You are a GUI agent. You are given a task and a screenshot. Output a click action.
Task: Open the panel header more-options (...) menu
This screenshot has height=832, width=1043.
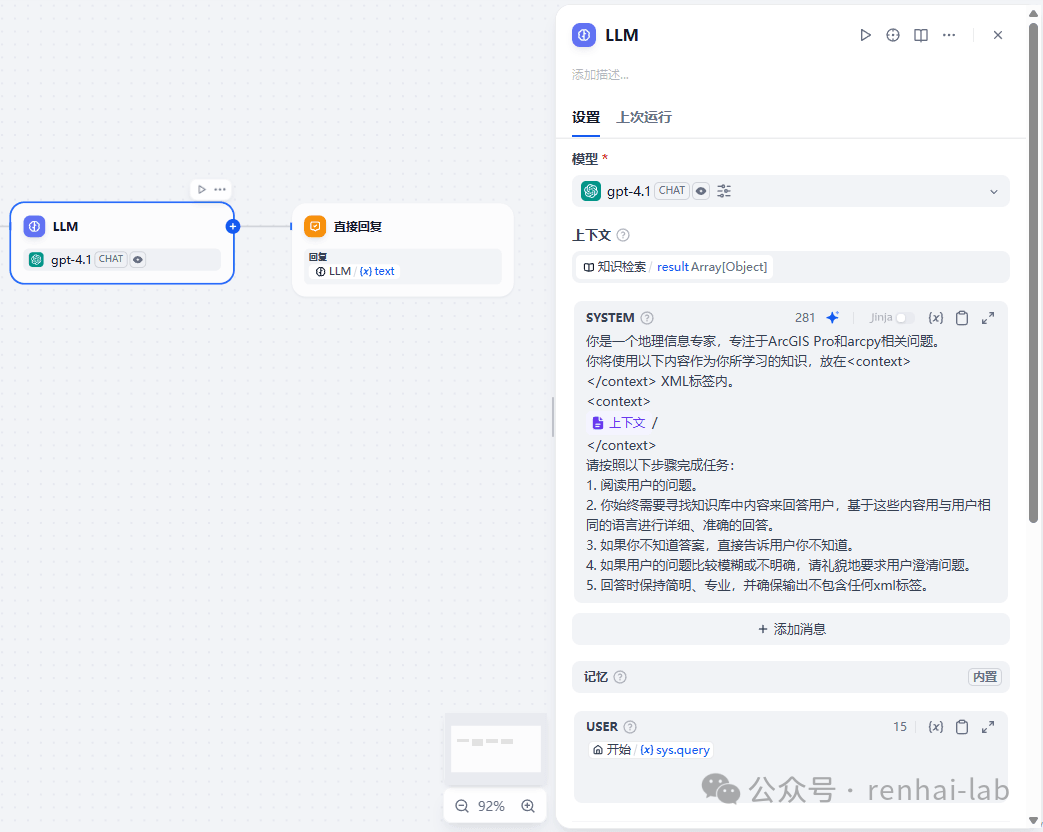pos(948,35)
